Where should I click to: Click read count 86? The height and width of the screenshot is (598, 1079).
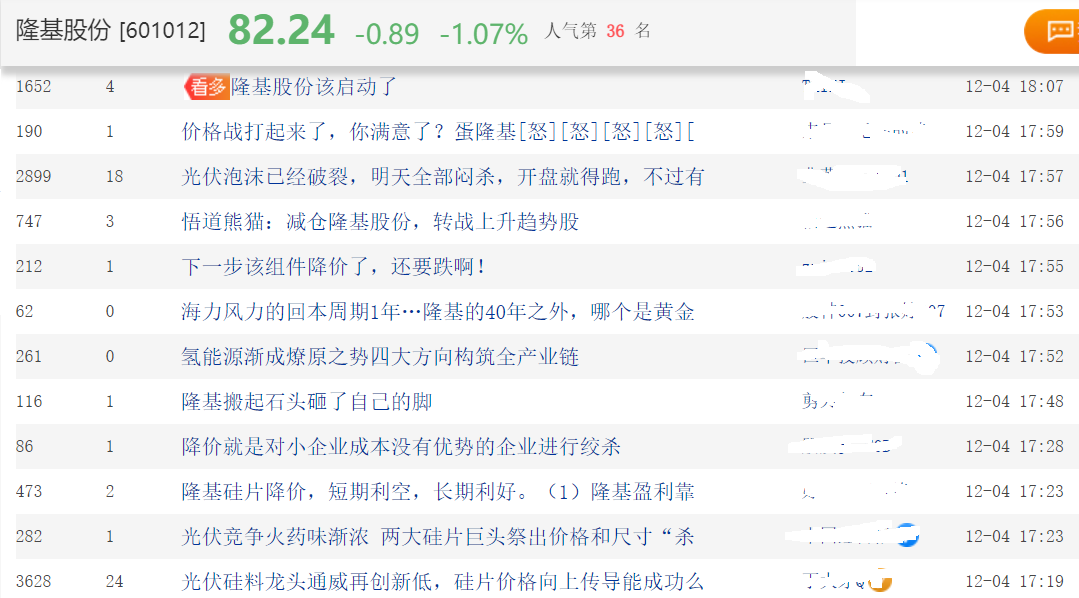[x=25, y=447]
